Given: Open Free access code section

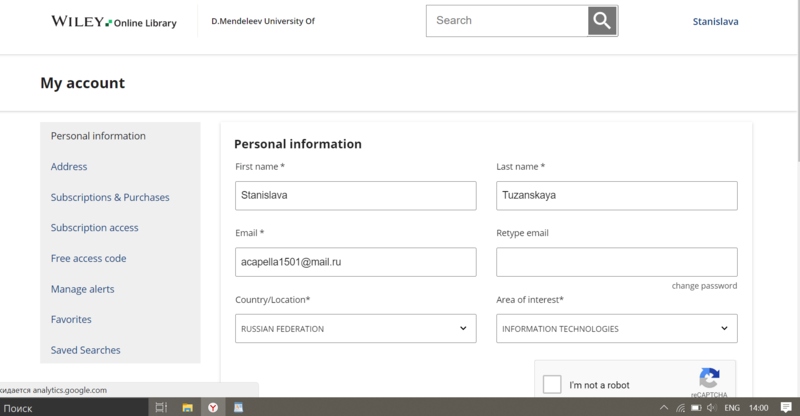Looking at the screenshot, I should pos(88,258).
